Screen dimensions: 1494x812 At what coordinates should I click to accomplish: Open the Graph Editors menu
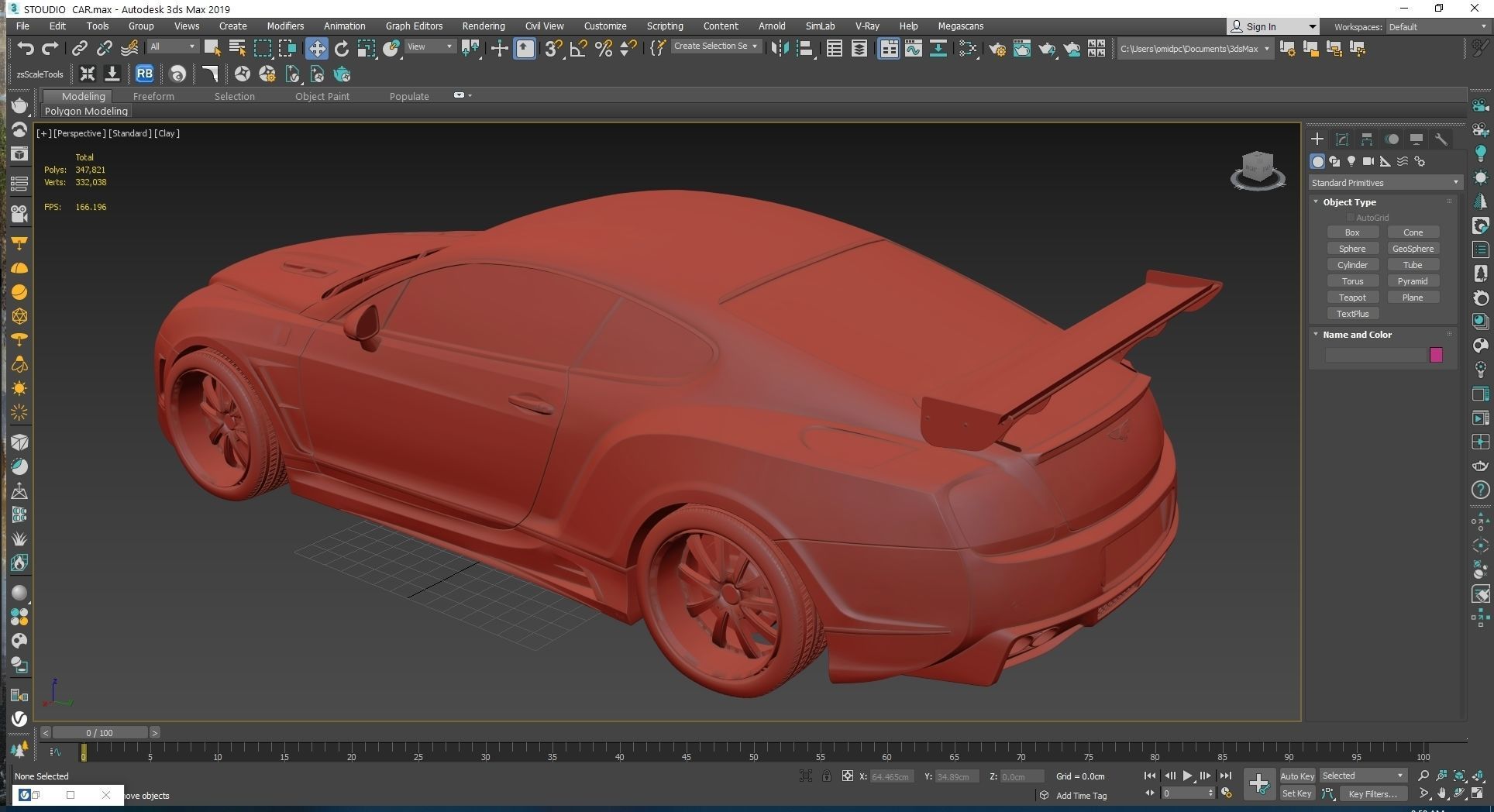click(414, 26)
